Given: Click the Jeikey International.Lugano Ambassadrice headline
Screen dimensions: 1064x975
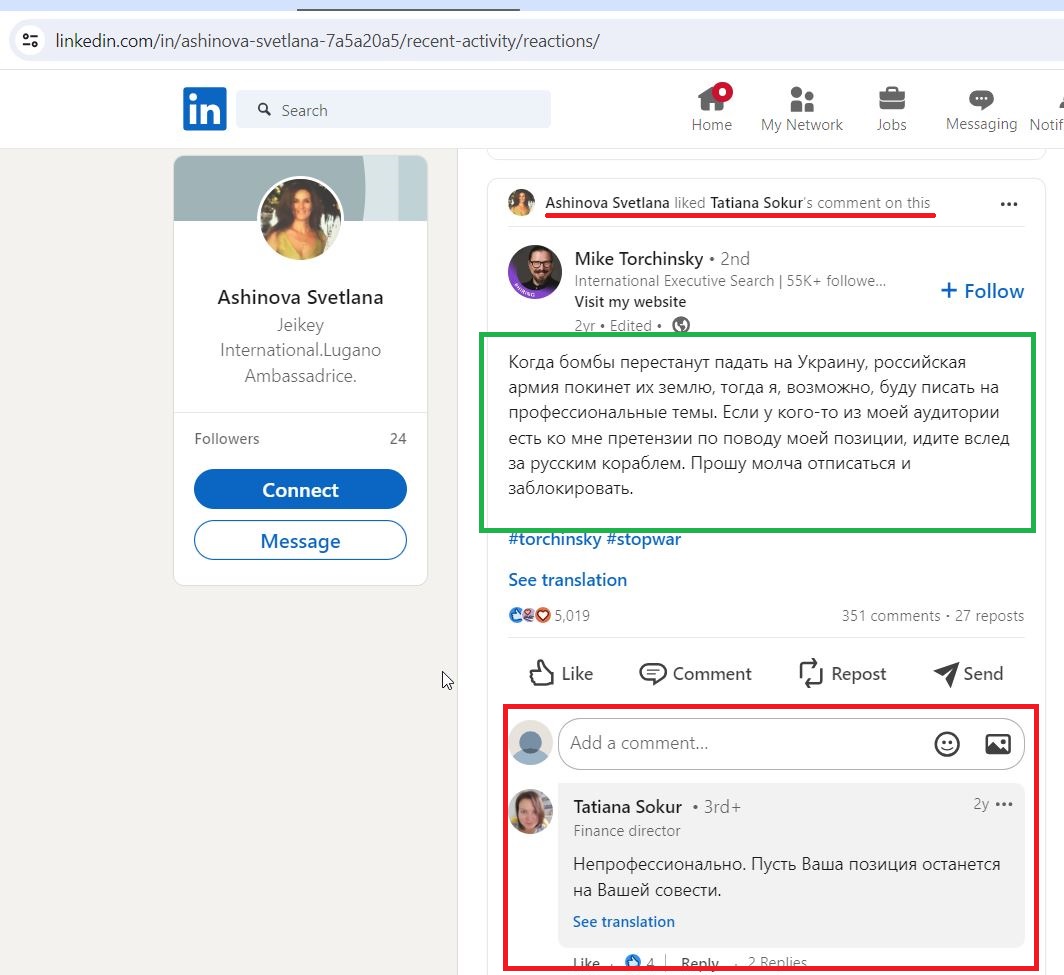Looking at the screenshot, I should [301, 350].
